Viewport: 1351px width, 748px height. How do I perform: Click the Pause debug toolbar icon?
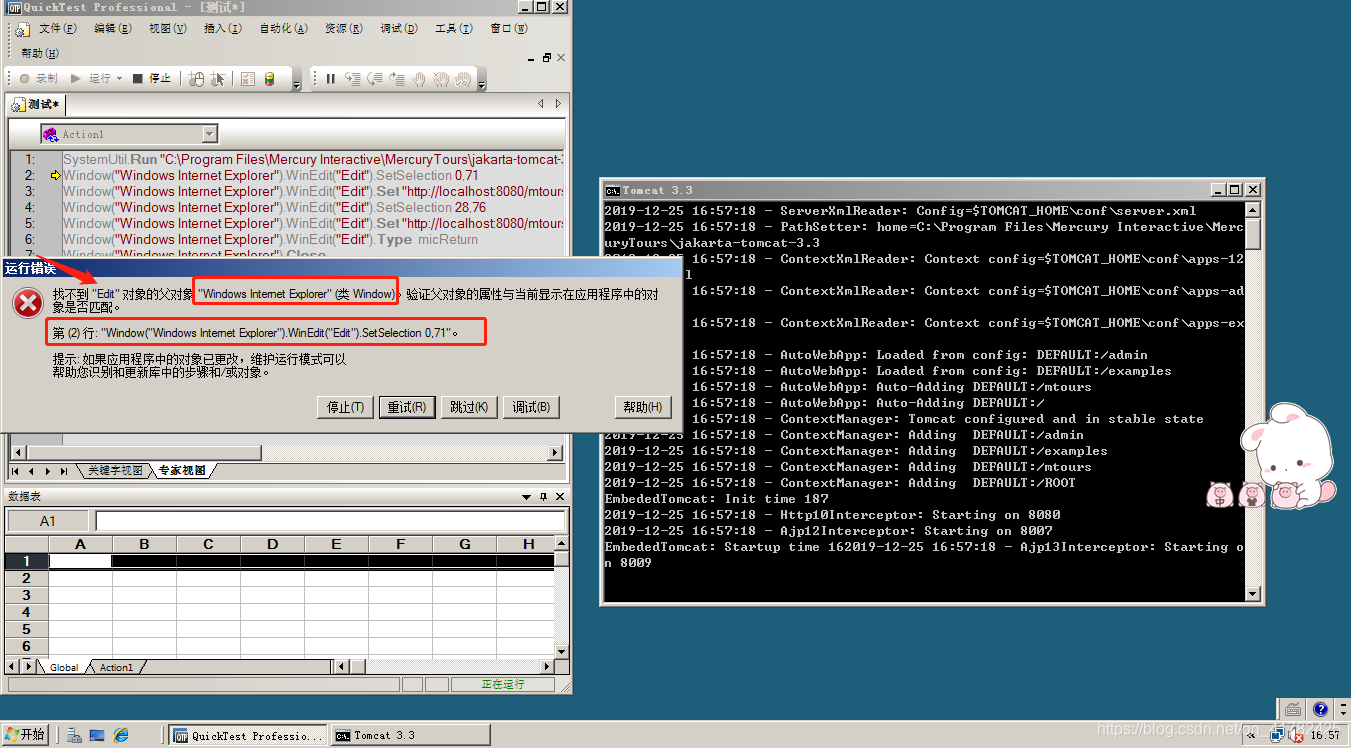[330, 79]
